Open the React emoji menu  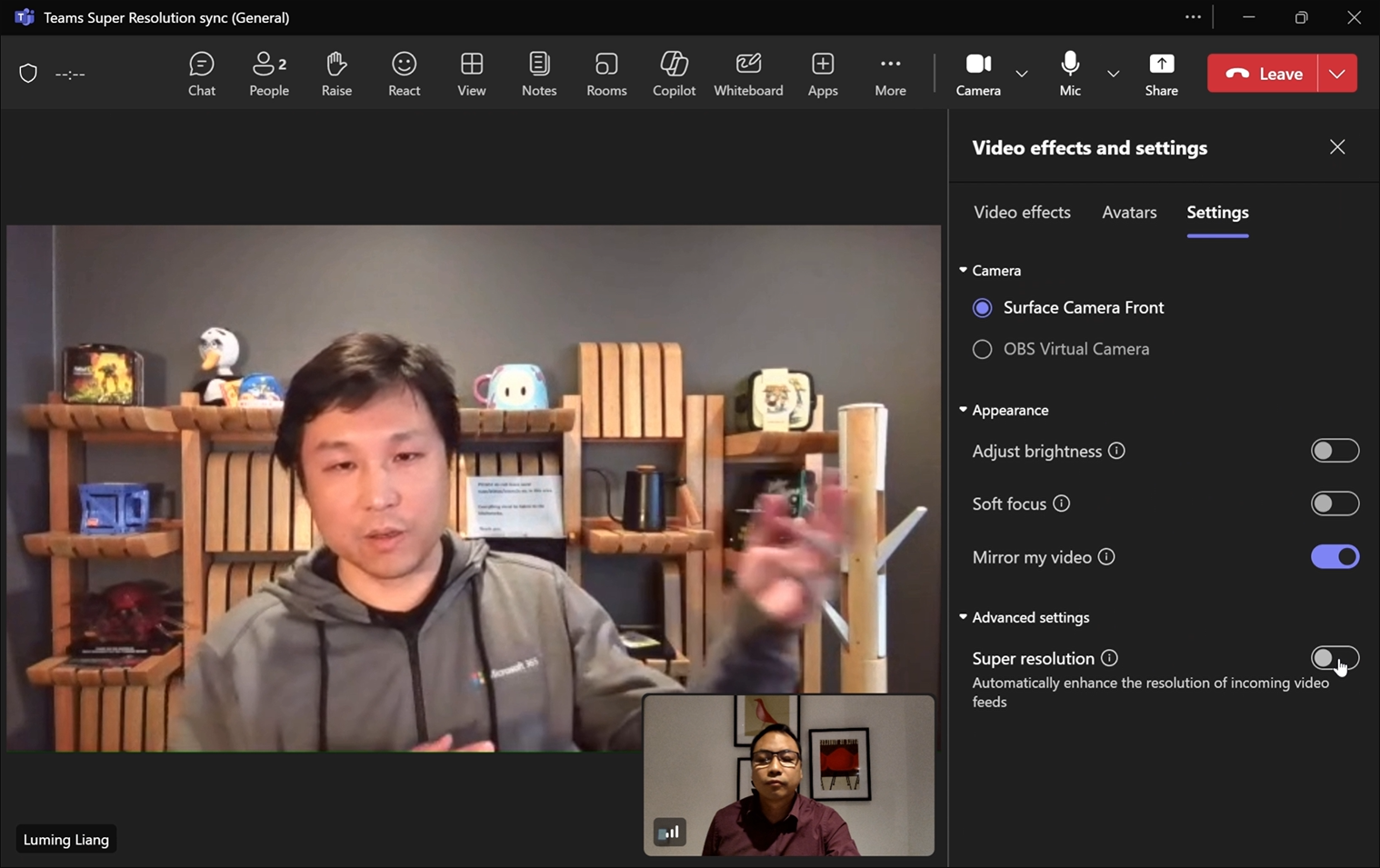pyautogui.click(x=405, y=74)
